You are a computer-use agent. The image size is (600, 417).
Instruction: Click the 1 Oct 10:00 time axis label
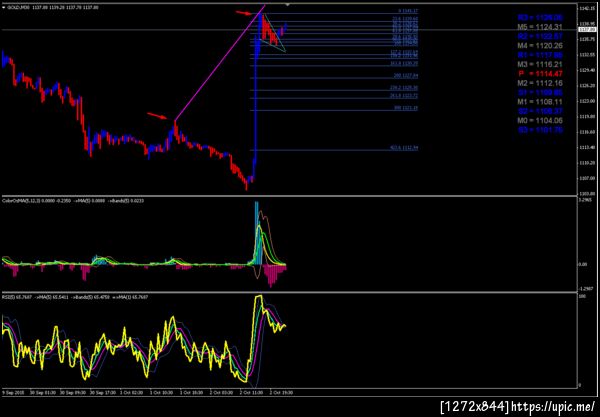pyautogui.click(x=162, y=393)
